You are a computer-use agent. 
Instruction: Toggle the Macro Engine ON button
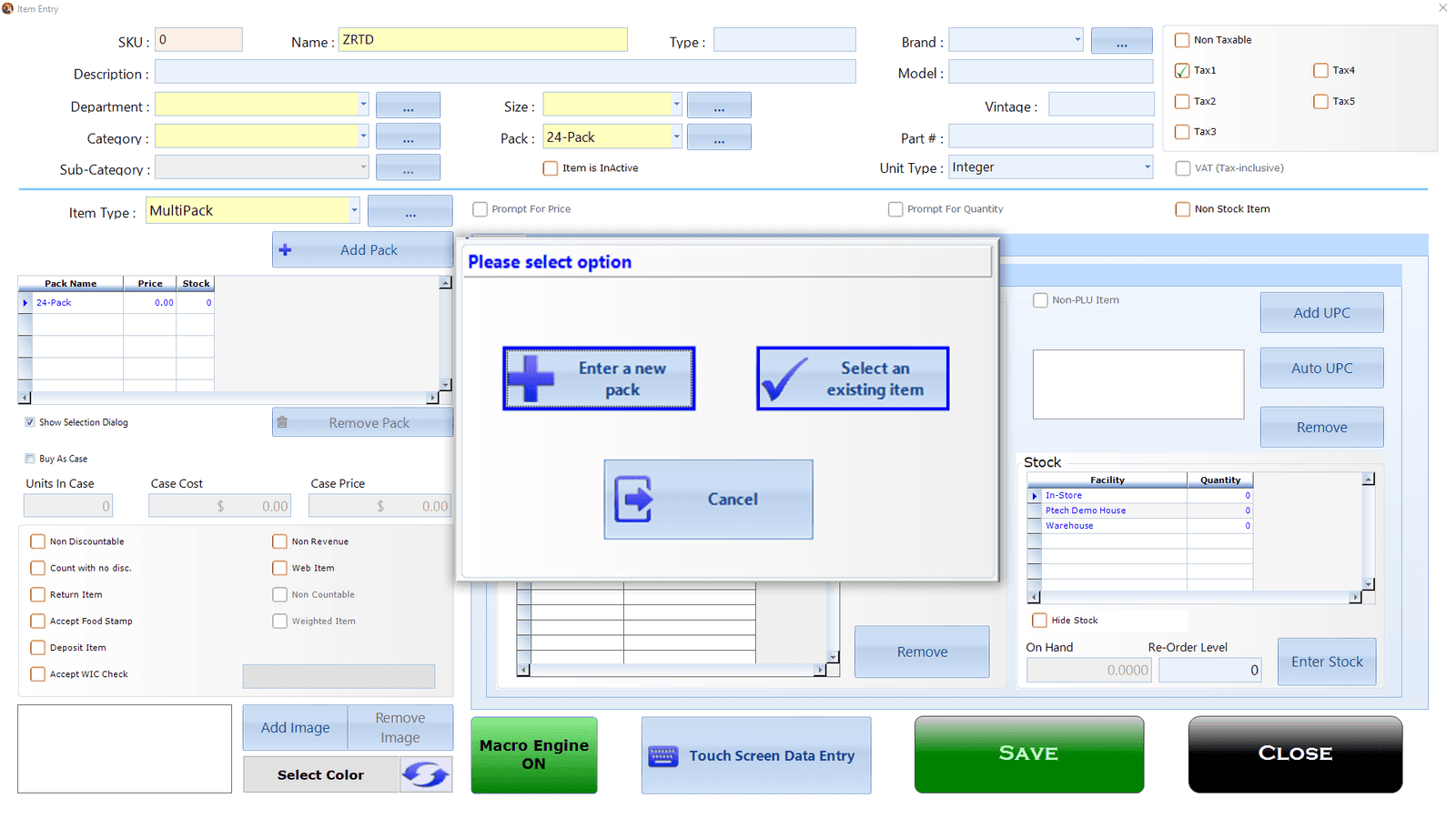tap(534, 754)
